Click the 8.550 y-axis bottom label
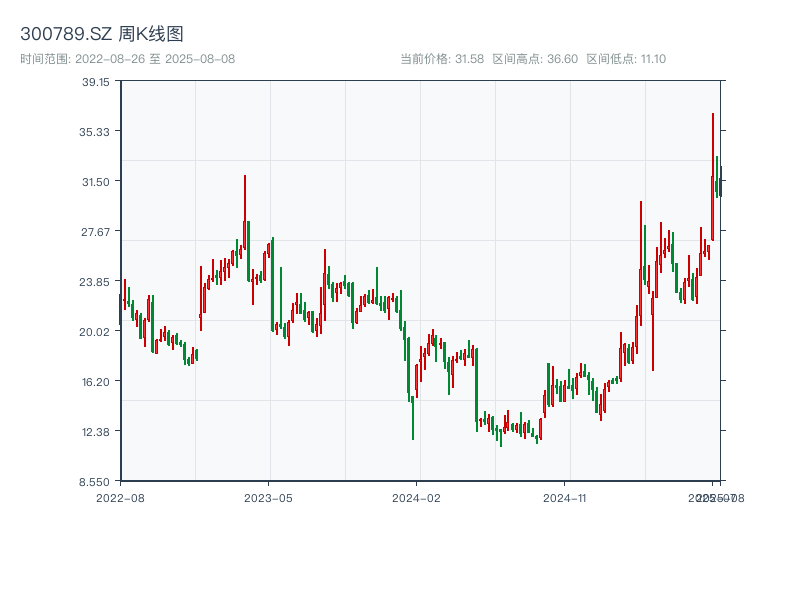This screenshot has width=800, height=600. 96,482
